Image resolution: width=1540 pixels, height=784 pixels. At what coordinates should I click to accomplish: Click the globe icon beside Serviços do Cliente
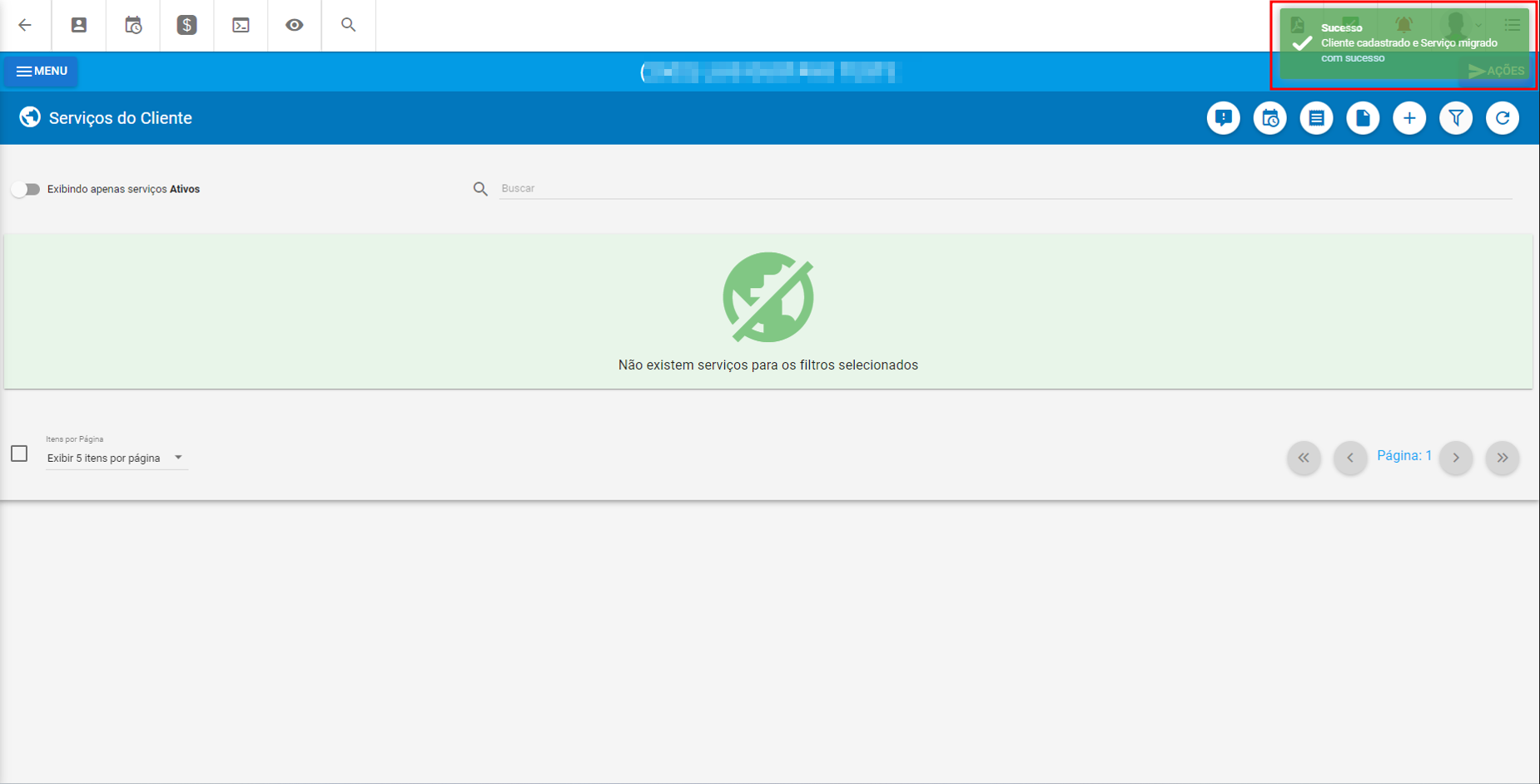click(30, 117)
